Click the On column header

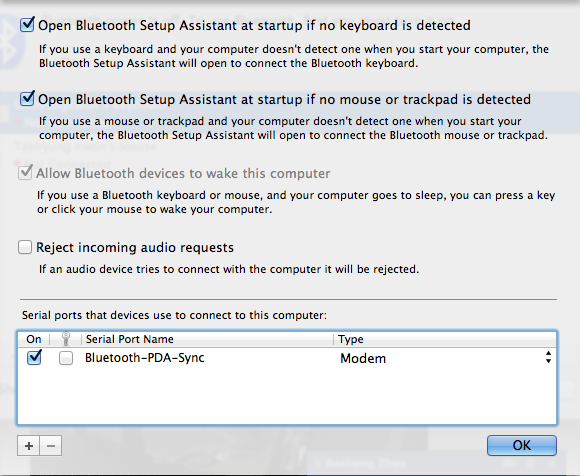click(x=34, y=339)
